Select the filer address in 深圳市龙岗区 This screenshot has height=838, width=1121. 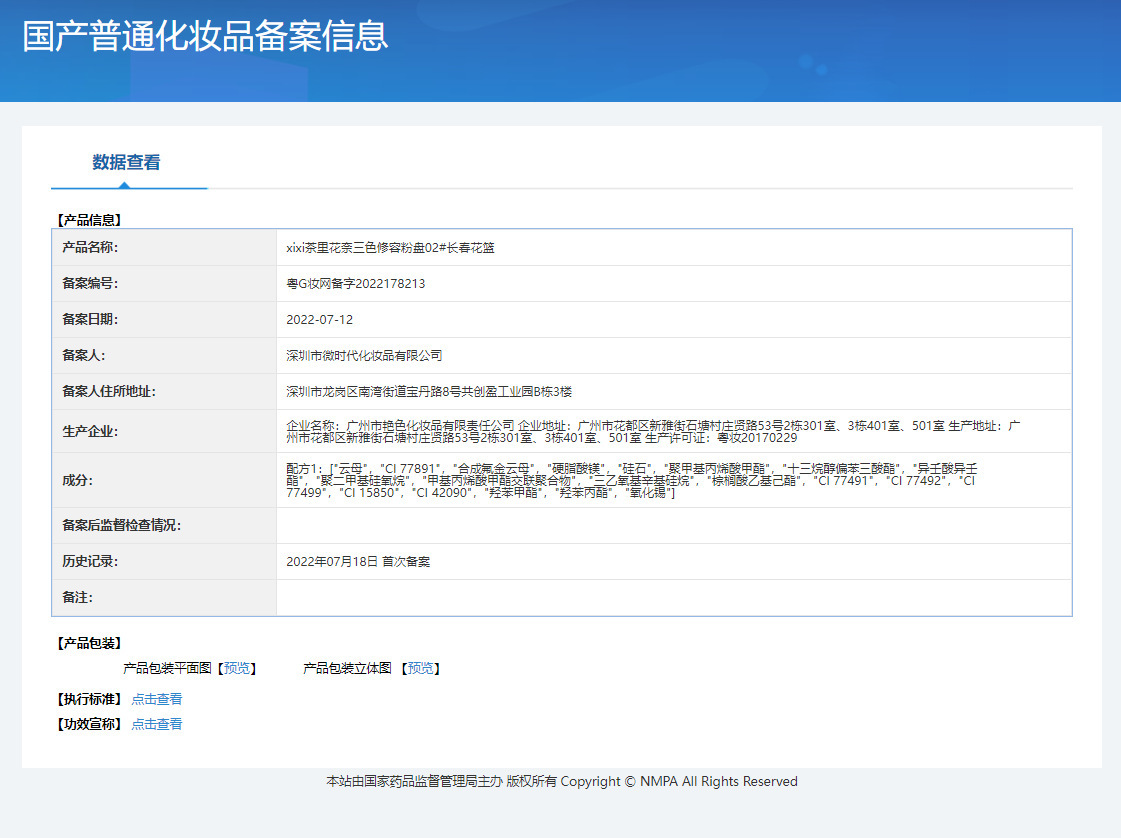429,392
